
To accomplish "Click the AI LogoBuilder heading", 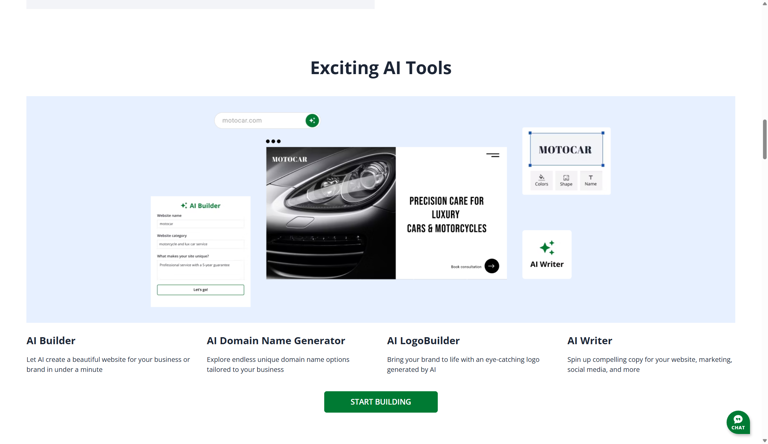I will [423, 341].
